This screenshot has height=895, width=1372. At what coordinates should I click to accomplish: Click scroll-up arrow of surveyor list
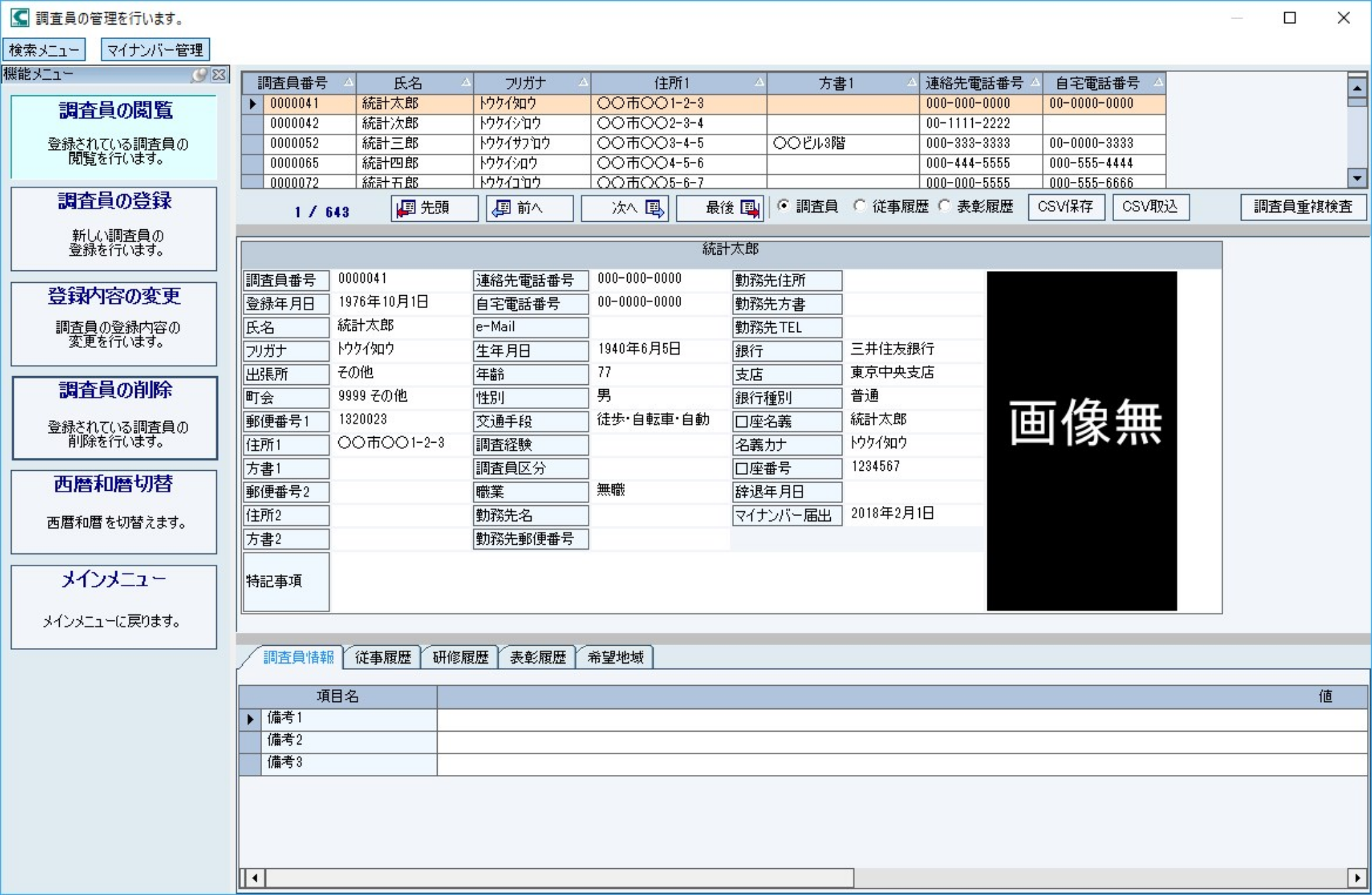coord(1357,88)
